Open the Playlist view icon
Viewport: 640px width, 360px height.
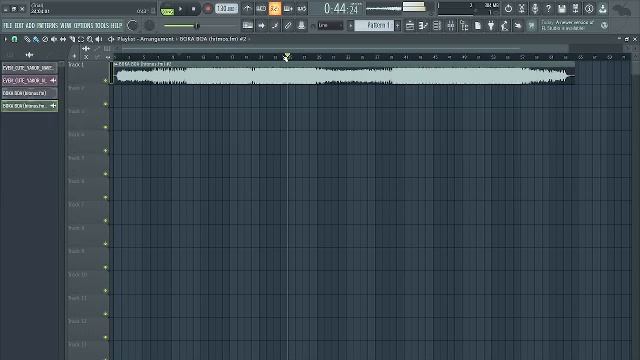tap(410, 26)
